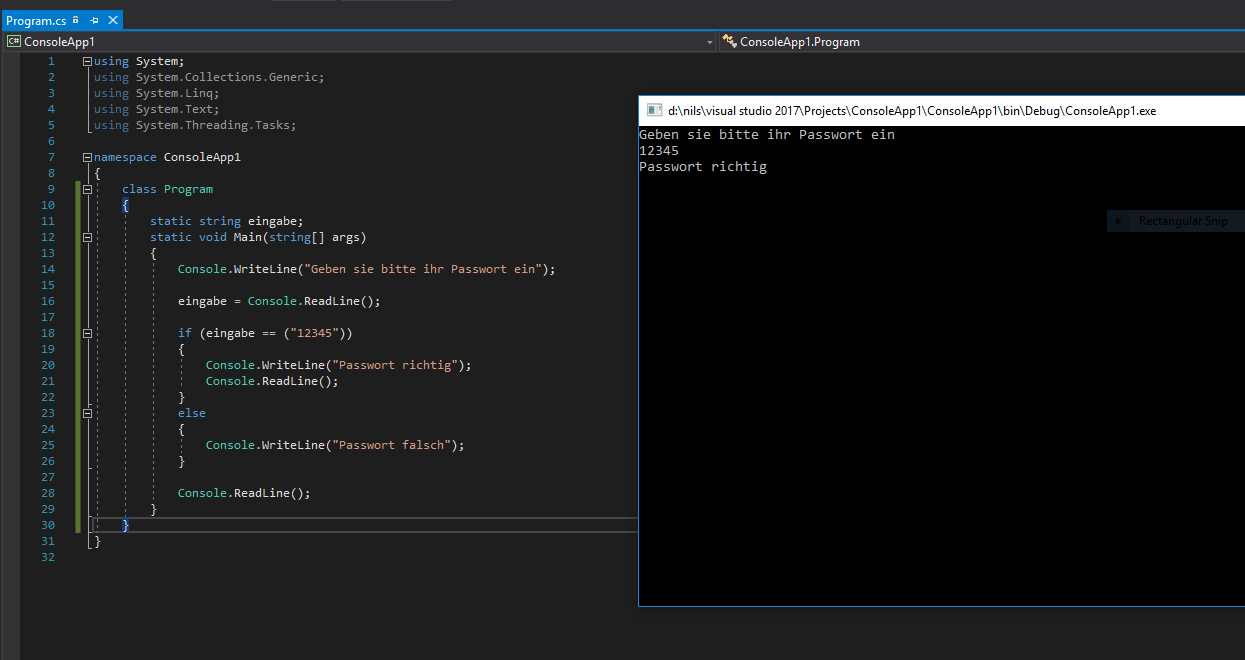This screenshot has height=660, width=1245.
Task: Collapse the namespace ConsoleApp1 block
Action: click(88, 157)
